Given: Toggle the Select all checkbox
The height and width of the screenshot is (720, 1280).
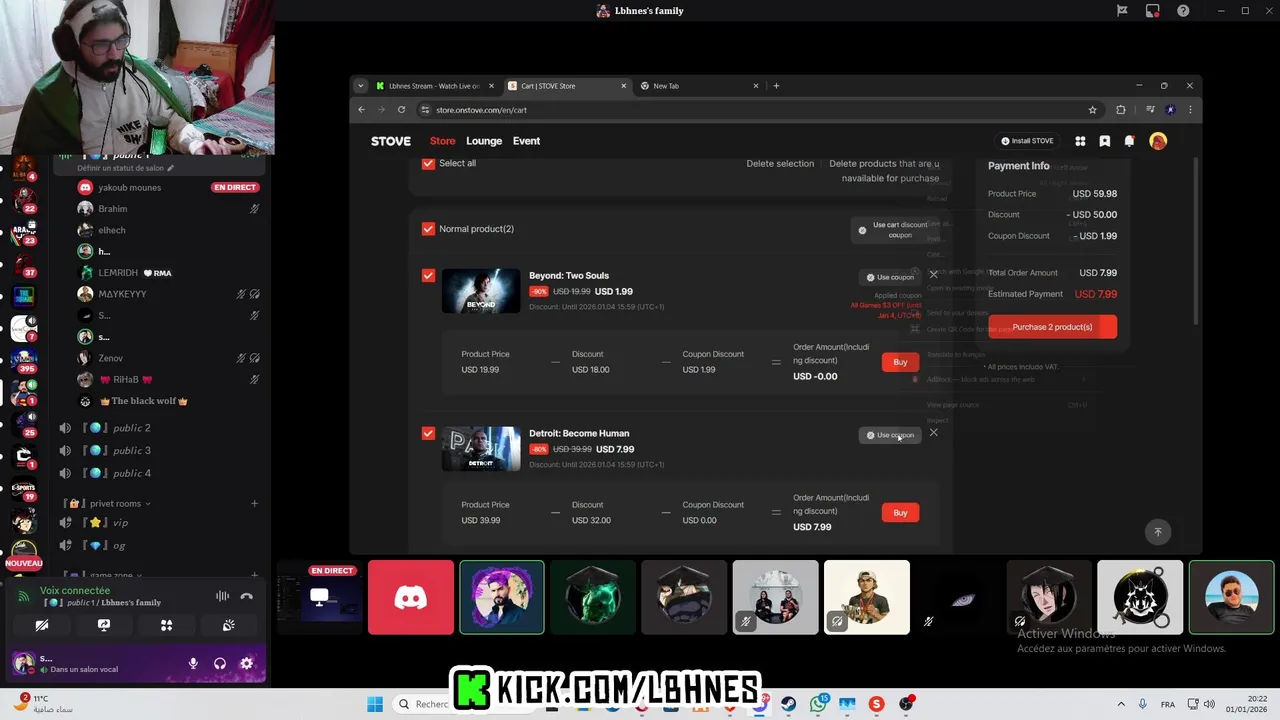Looking at the screenshot, I should click(428, 163).
